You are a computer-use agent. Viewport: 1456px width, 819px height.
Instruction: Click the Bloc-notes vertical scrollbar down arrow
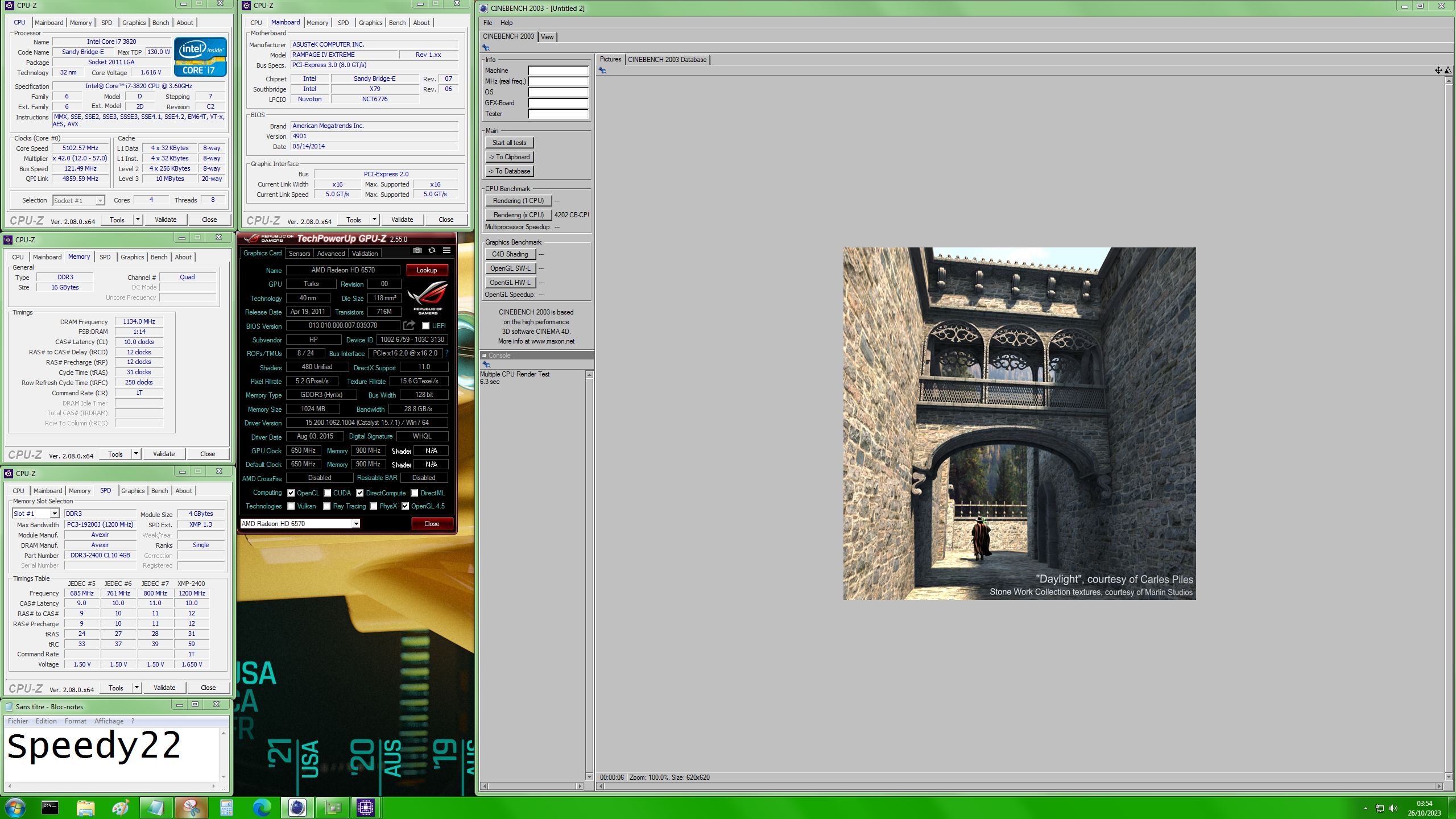click(x=224, y=776)
